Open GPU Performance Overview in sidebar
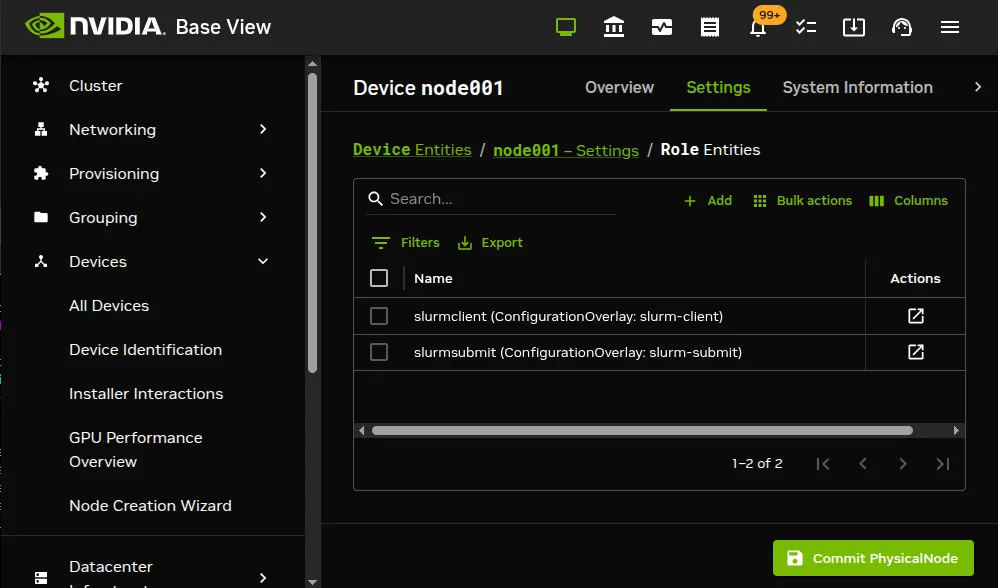Image resolution: width=998 pixels, height=588 pixels. click(x=136, y=449)
